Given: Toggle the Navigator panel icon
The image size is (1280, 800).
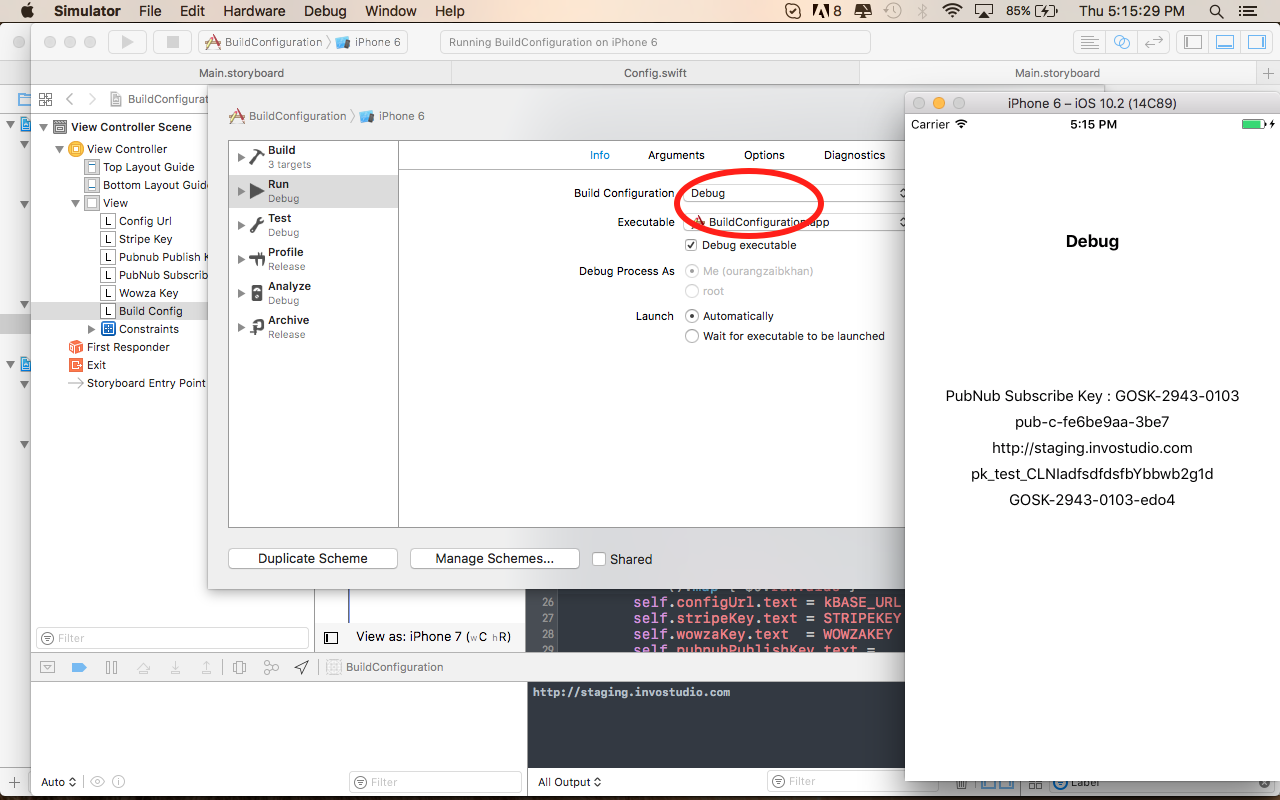Looking at the screenshot, I should [x=1192, y=42].
